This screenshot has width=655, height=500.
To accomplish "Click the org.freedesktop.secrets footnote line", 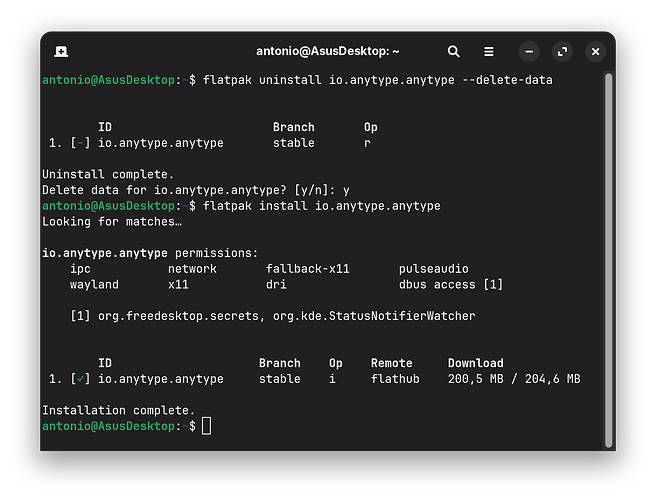I will click(273, 316).
